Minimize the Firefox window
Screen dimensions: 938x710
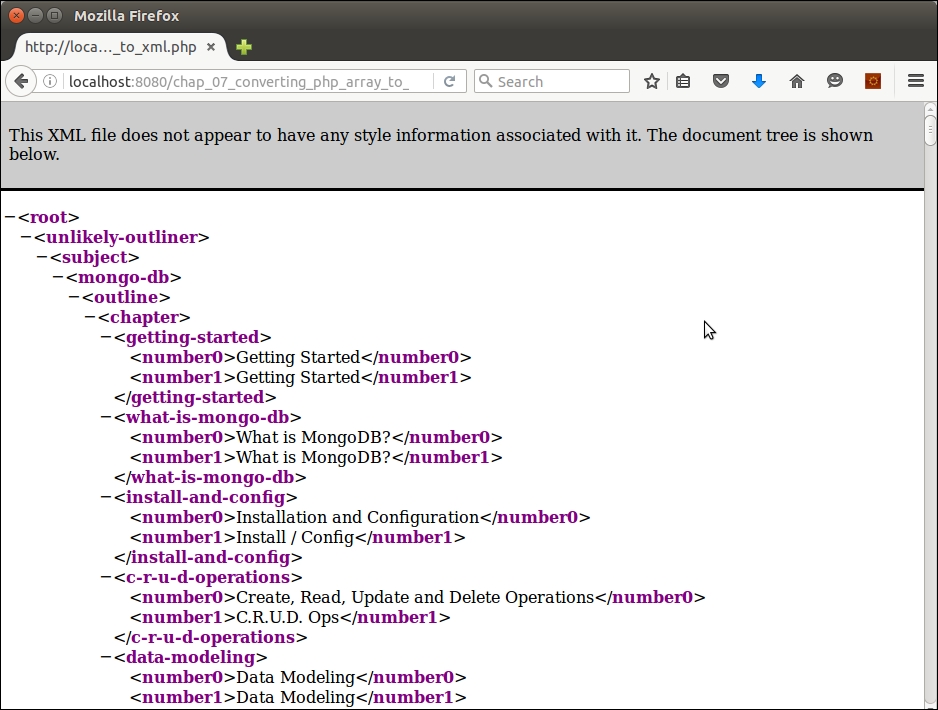click(36, 16)
